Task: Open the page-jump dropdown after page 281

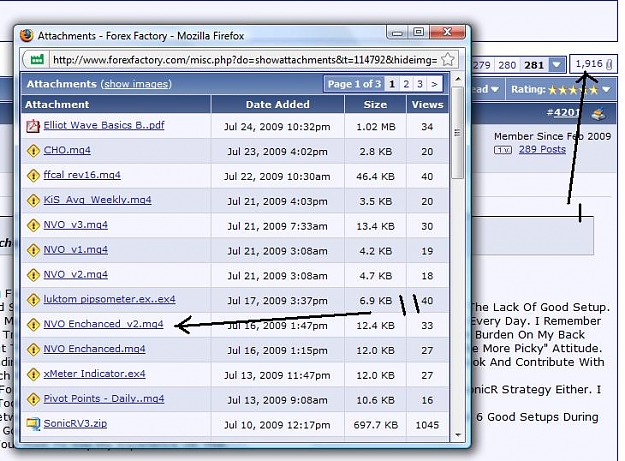Action: coord(557,65)
